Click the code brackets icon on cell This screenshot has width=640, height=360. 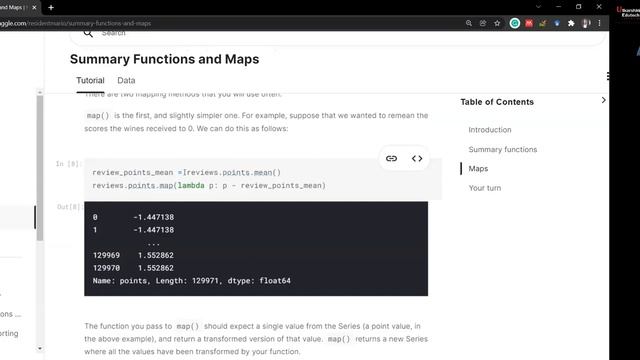(x=417, y=158)
